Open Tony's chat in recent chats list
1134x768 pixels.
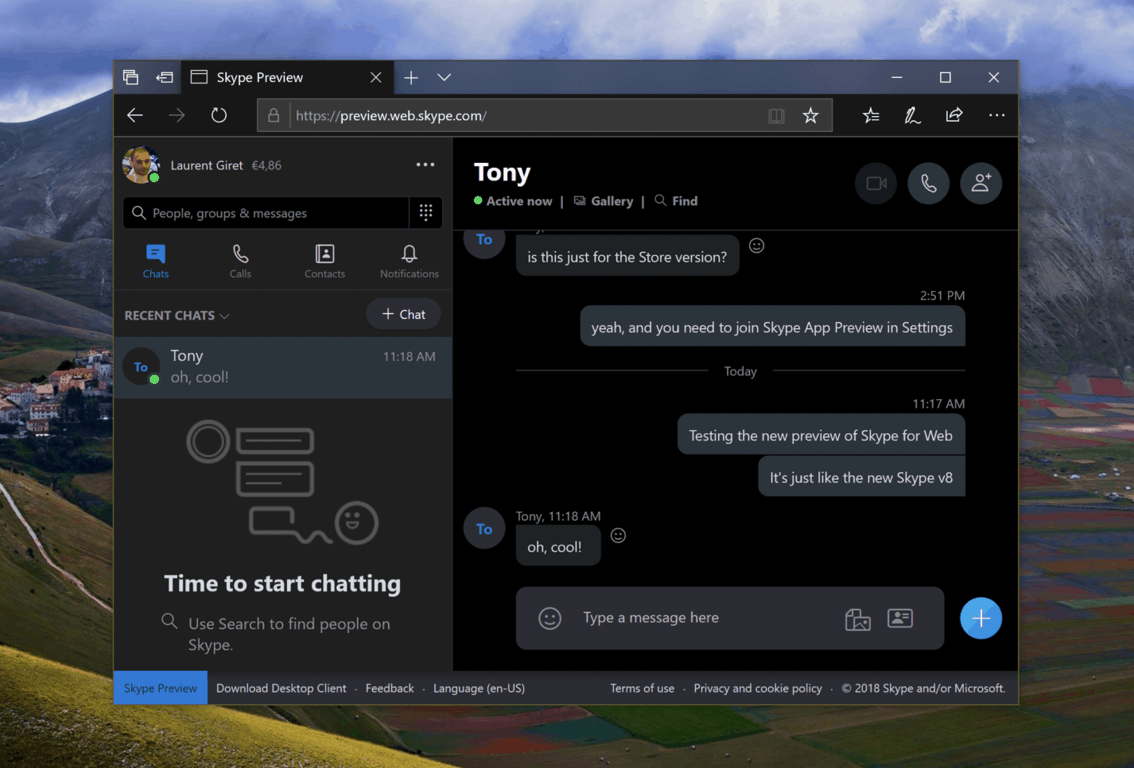(x=283, y=367)
